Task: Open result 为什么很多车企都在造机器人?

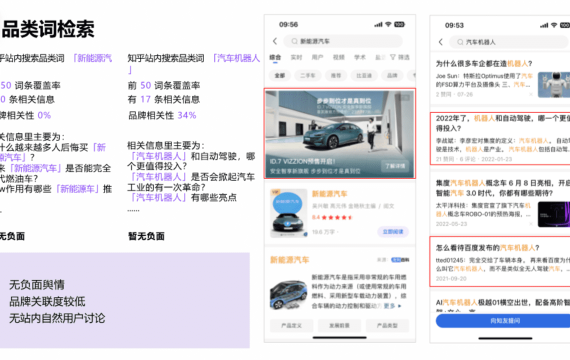Action: point(484,64)
